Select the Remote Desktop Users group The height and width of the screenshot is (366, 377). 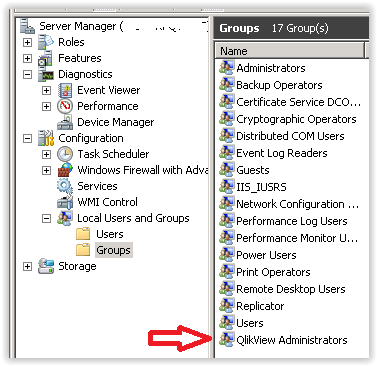pos(291,289)
